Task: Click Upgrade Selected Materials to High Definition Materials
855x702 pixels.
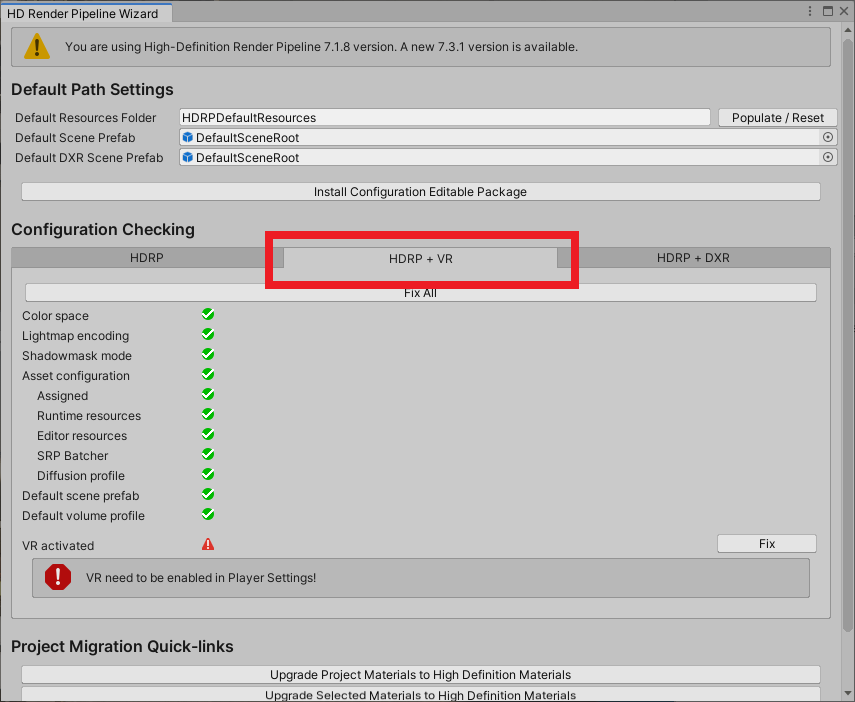Action: [420, 695]
